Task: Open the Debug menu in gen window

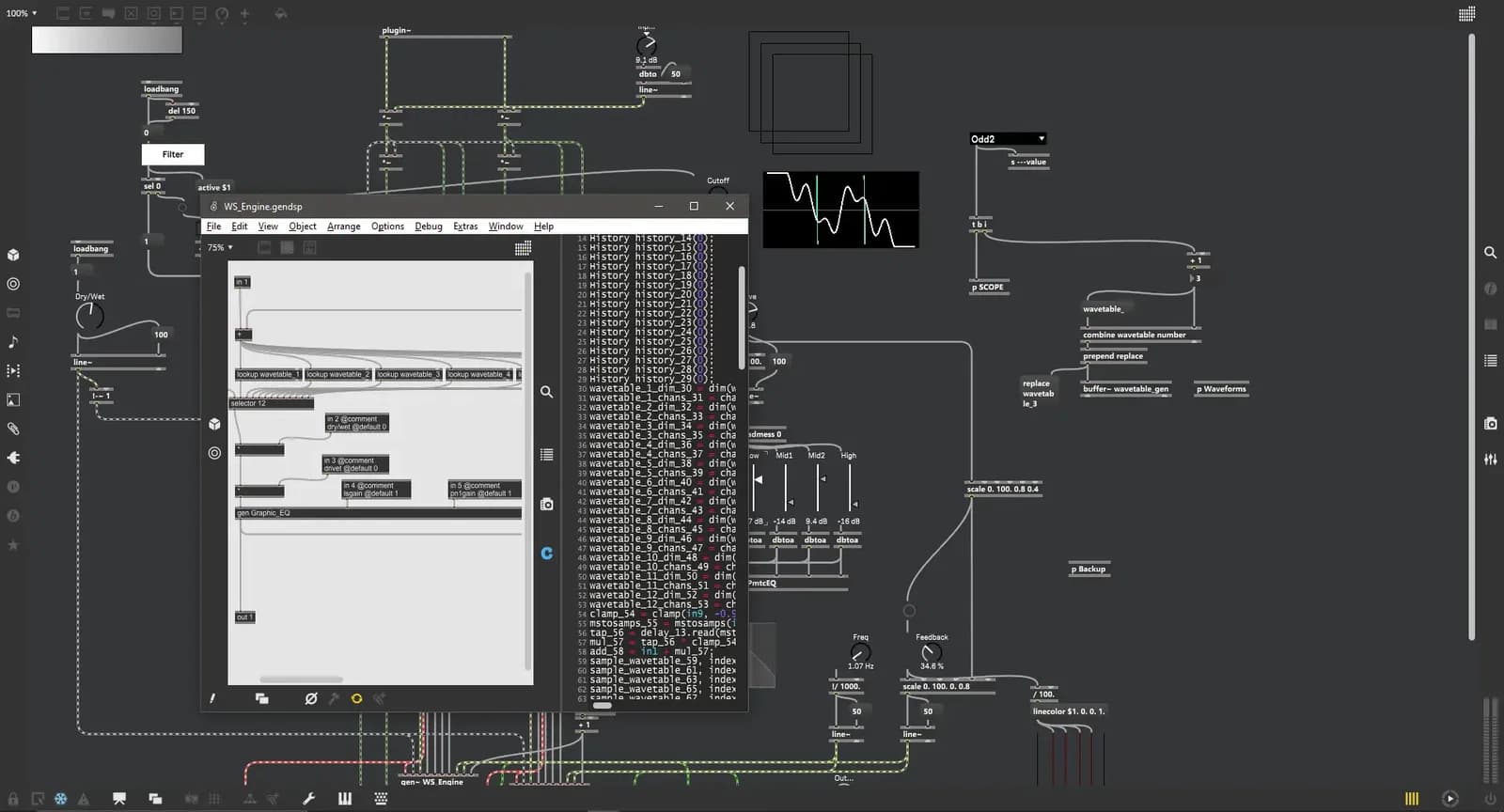Action: coord(429,226)
